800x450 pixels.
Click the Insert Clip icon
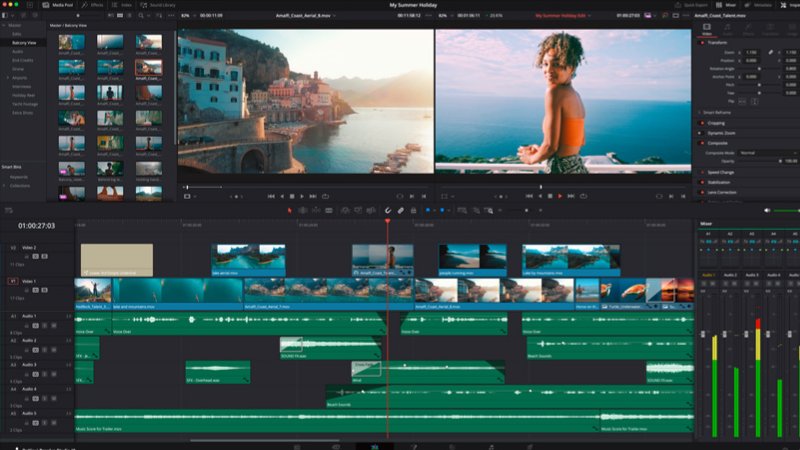pos(345,210)
